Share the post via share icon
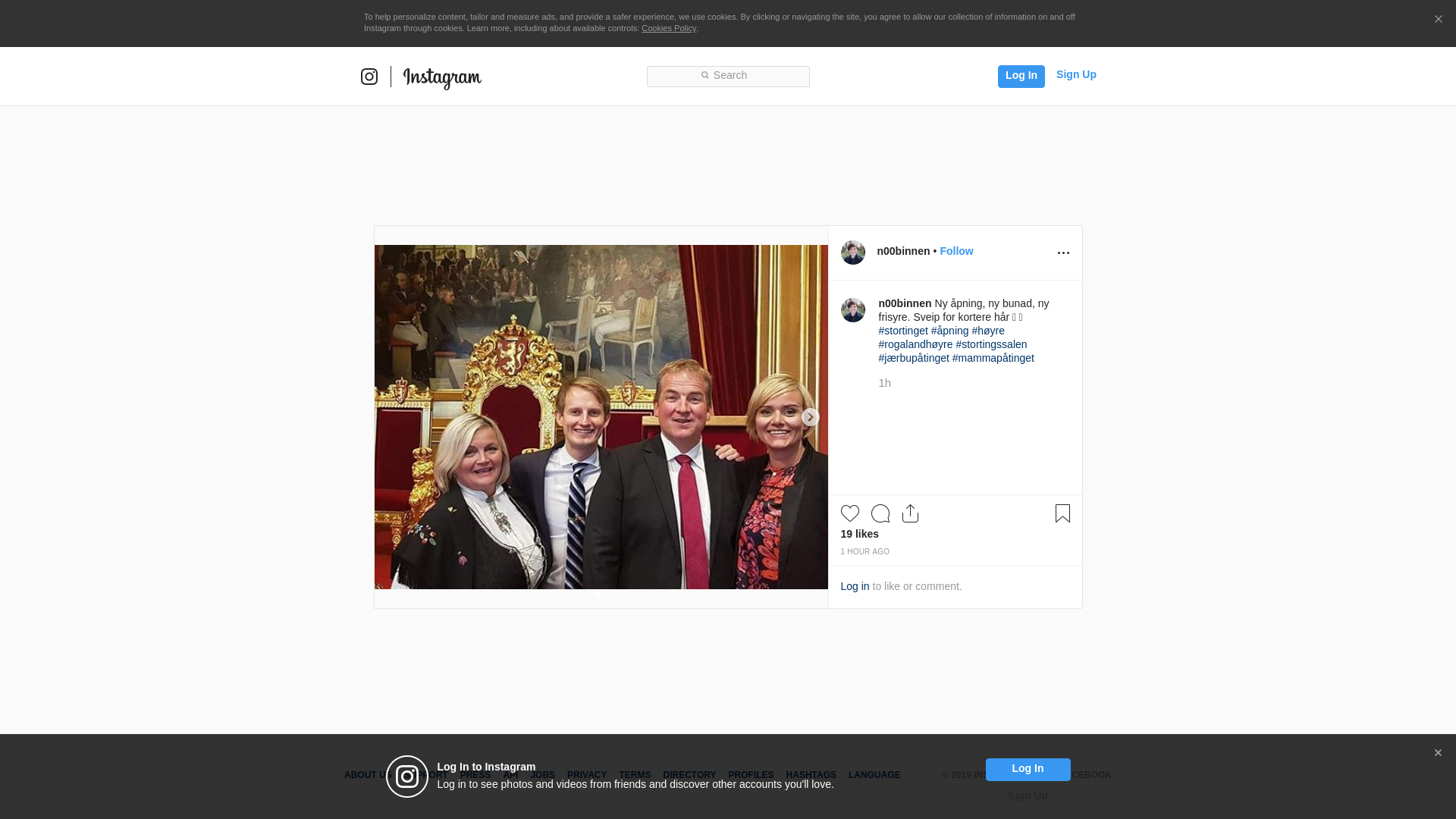 pyautogui.click(x=910, y=513)
